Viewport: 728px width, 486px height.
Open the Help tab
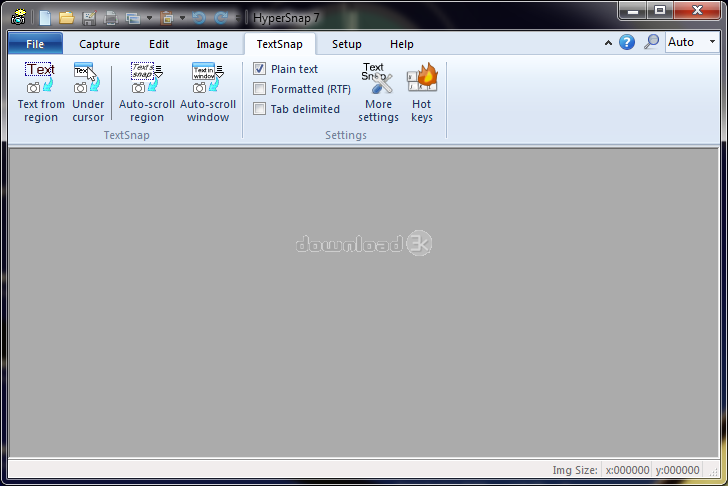[402, 44]
